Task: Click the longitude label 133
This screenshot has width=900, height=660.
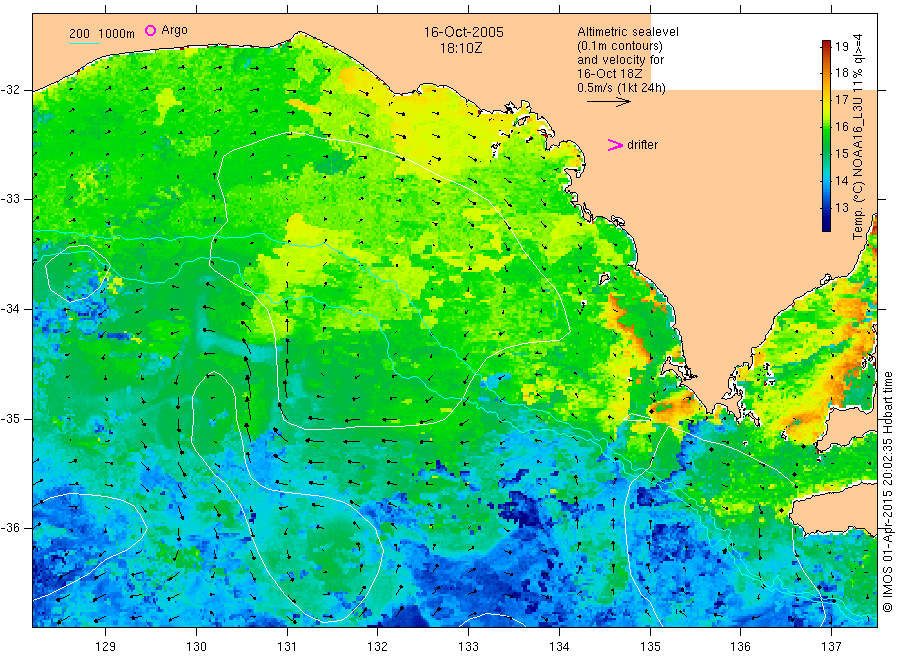Action: pyautogui.click(x=468, y=647)
